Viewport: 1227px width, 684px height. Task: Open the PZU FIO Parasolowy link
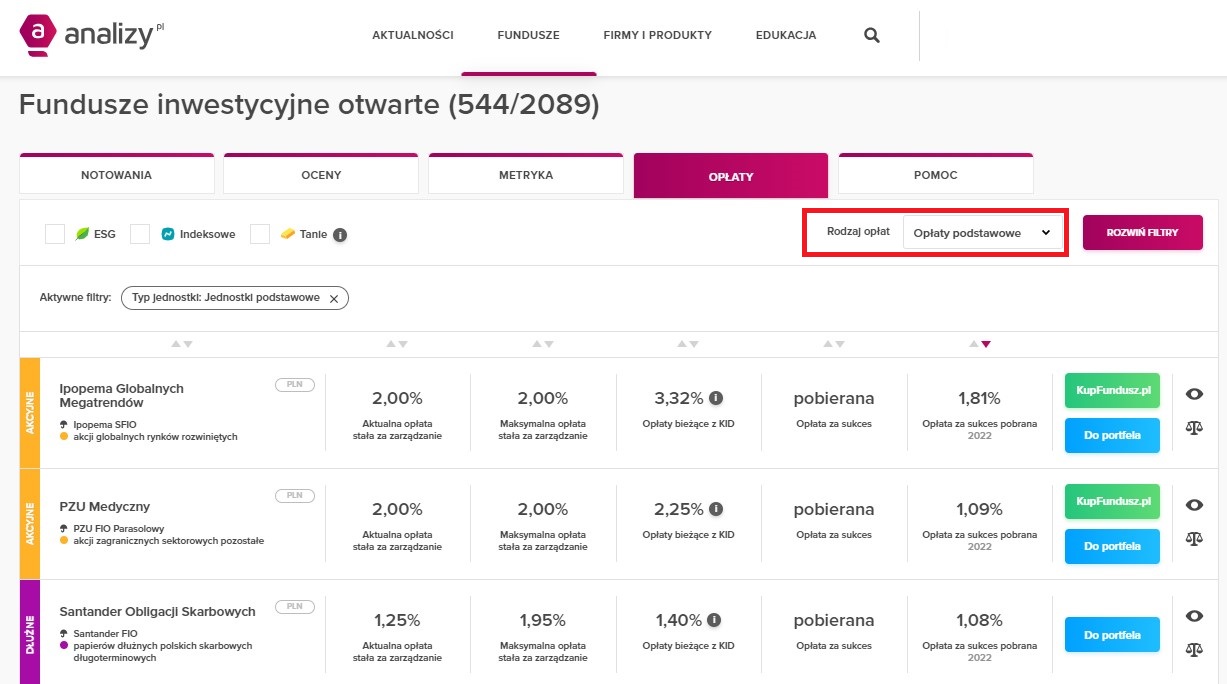pos(119,528)
